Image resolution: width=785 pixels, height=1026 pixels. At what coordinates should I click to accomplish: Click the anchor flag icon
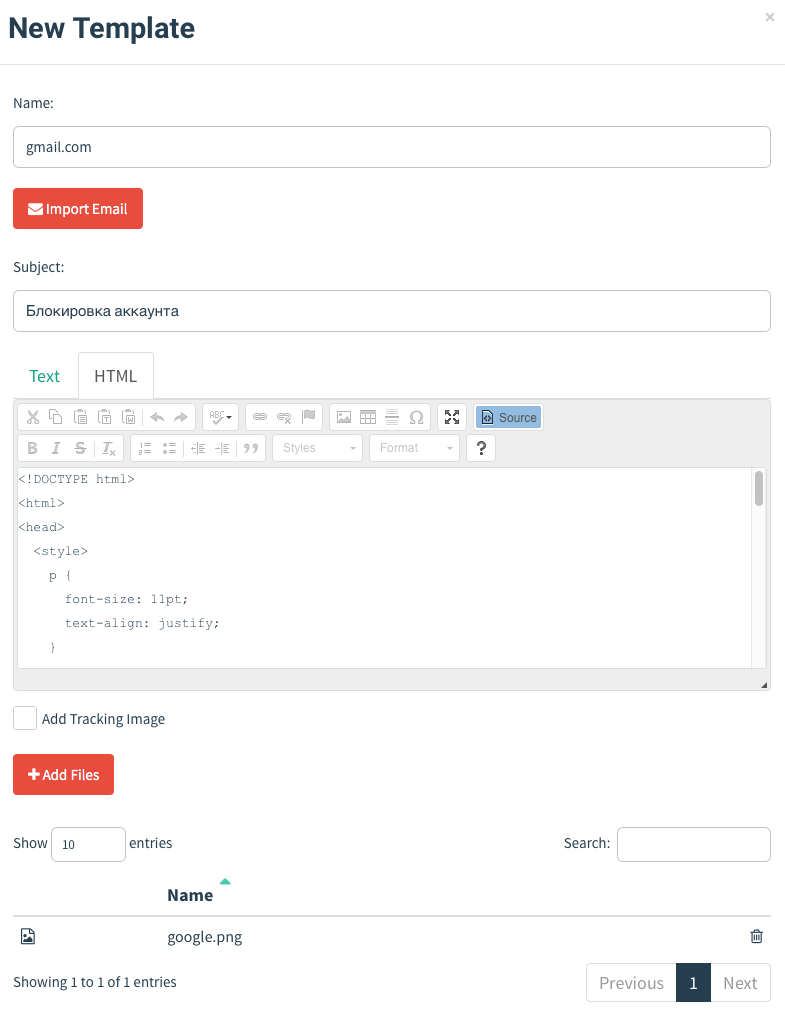click(x=308, y=417)
